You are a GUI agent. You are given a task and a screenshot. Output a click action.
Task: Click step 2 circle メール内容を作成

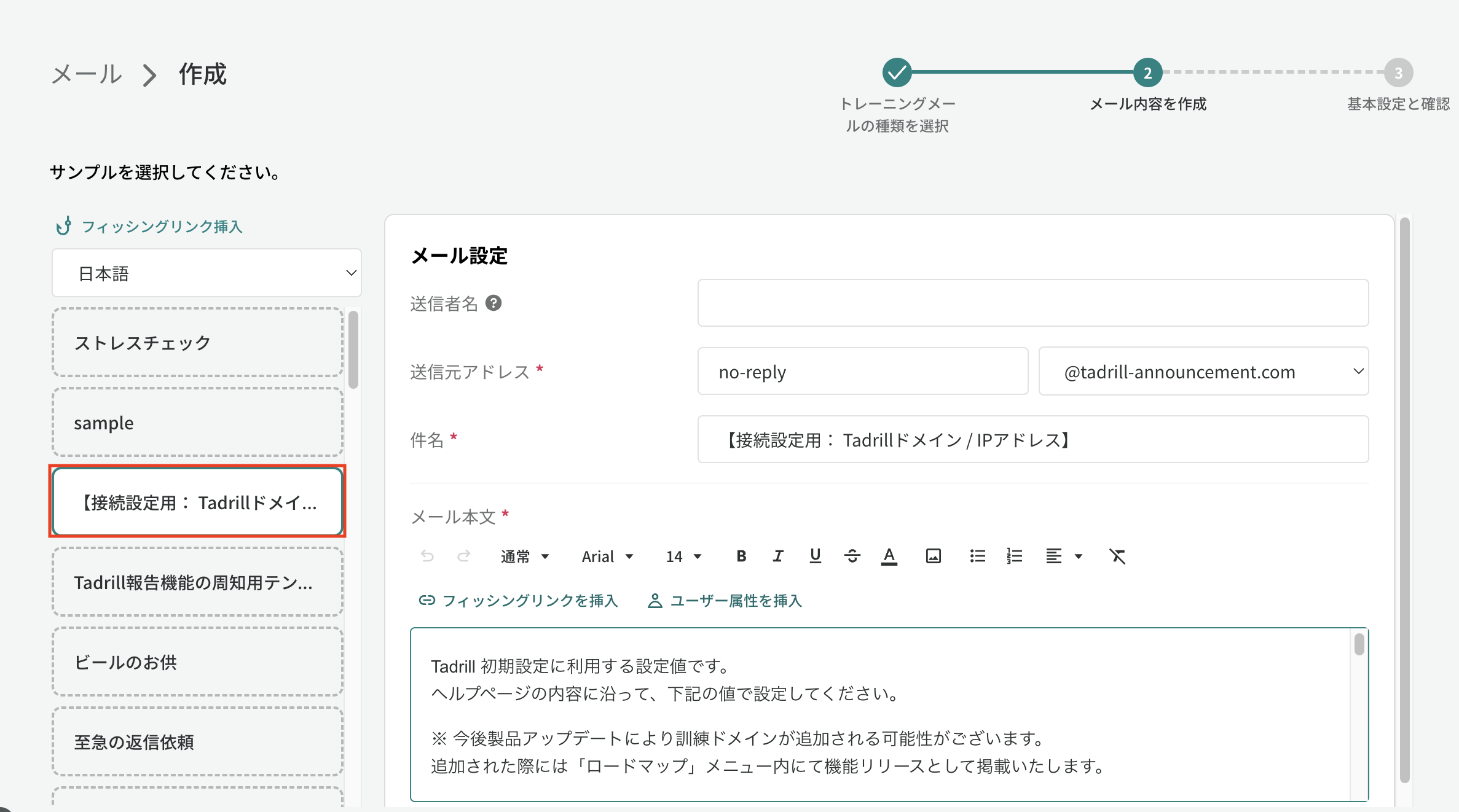(x=1147, y=72)
